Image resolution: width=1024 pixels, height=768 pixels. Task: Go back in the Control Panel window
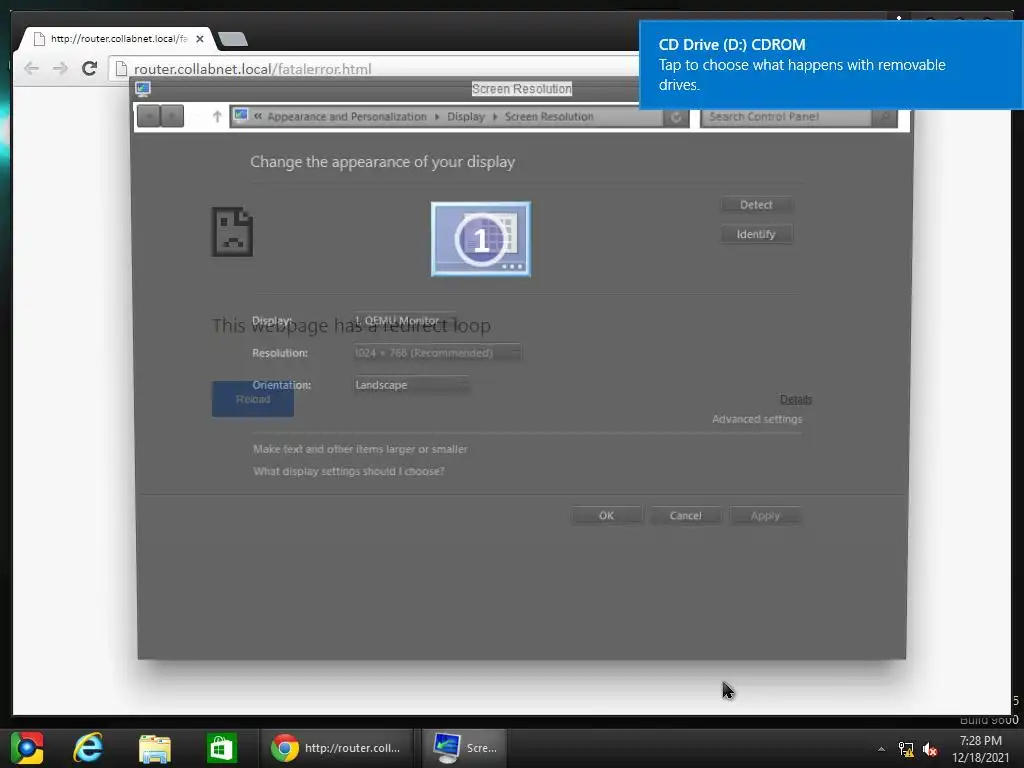click(148, 116)
